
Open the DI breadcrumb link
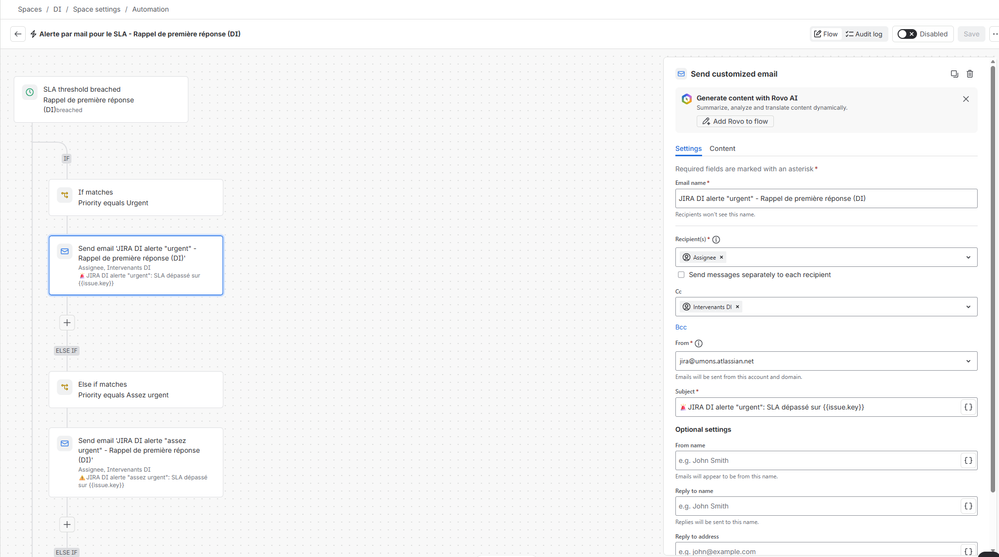(x=57, y=9)
